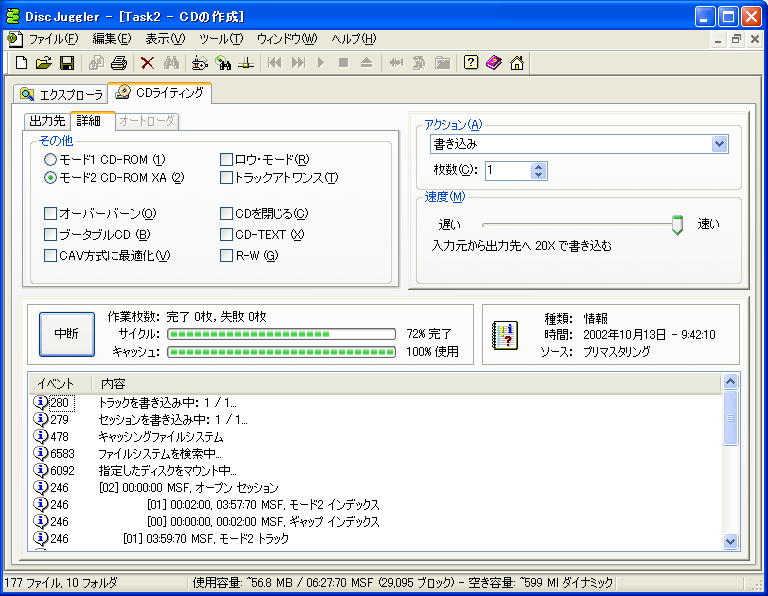
Task: Click the inner document minimize button
Action: [x=718, y=40]
